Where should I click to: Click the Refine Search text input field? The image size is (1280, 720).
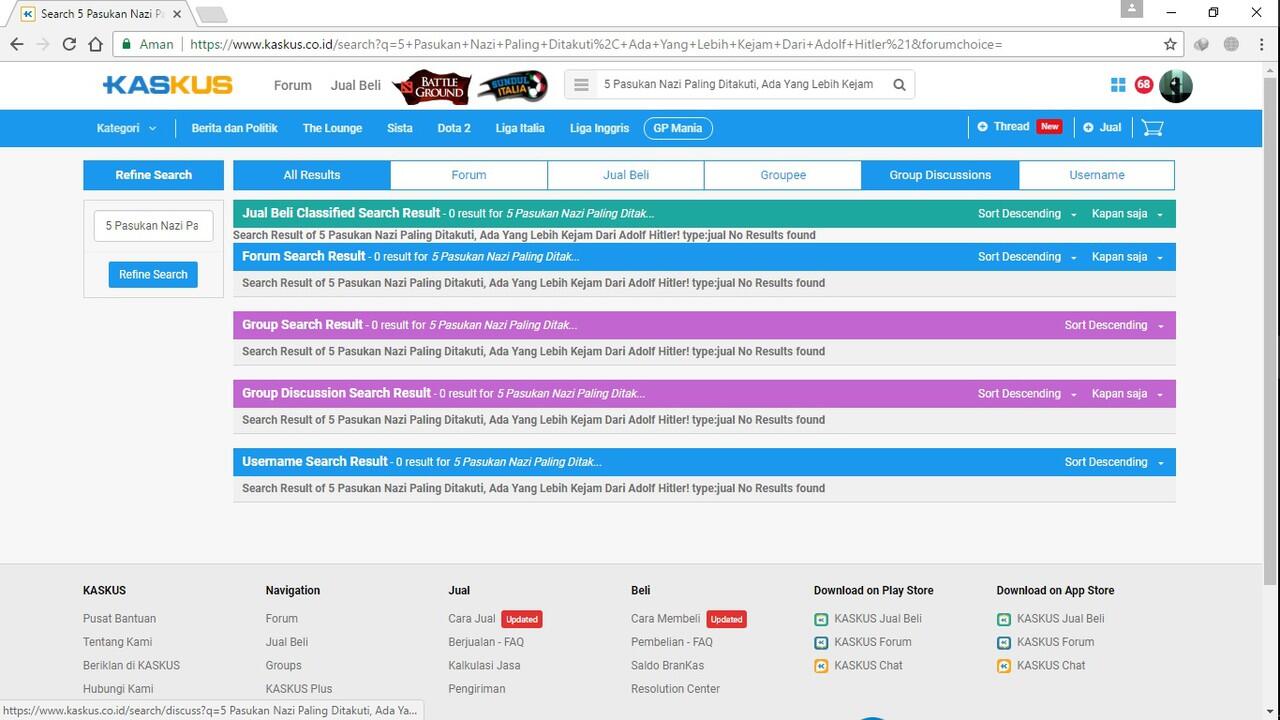[x=153, y=226]
